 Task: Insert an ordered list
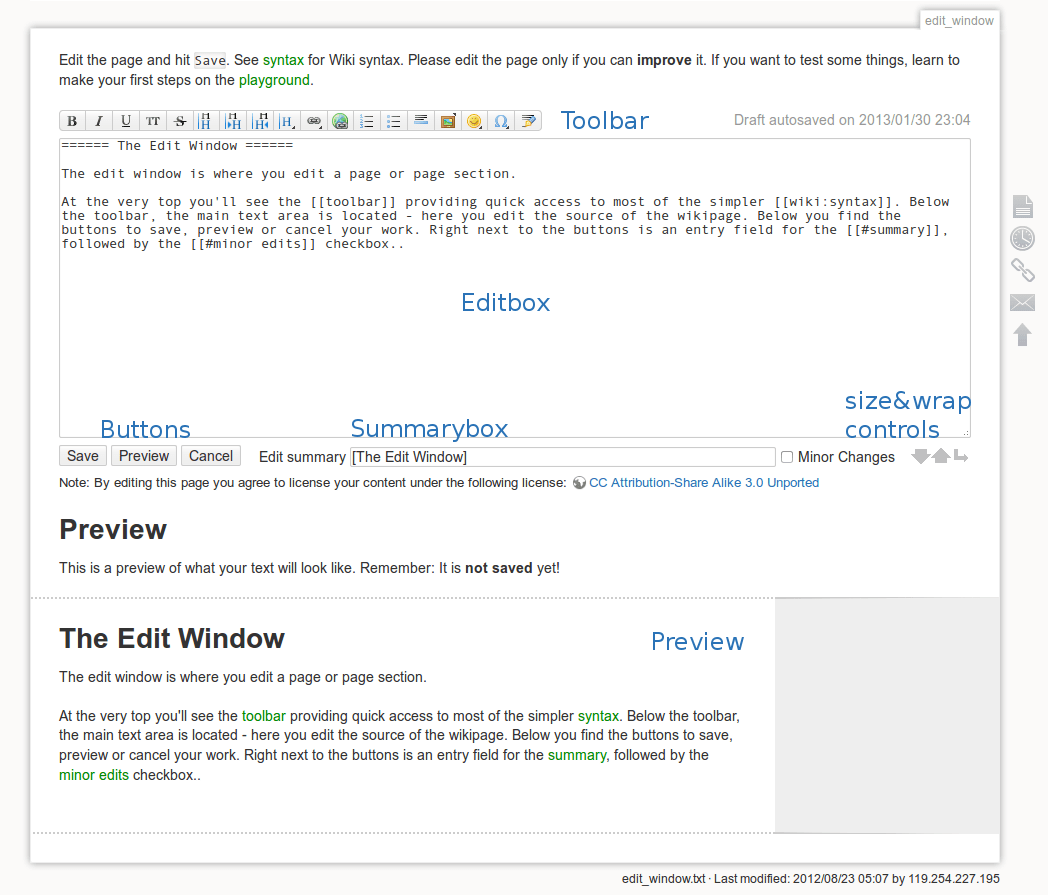(367, 120)
